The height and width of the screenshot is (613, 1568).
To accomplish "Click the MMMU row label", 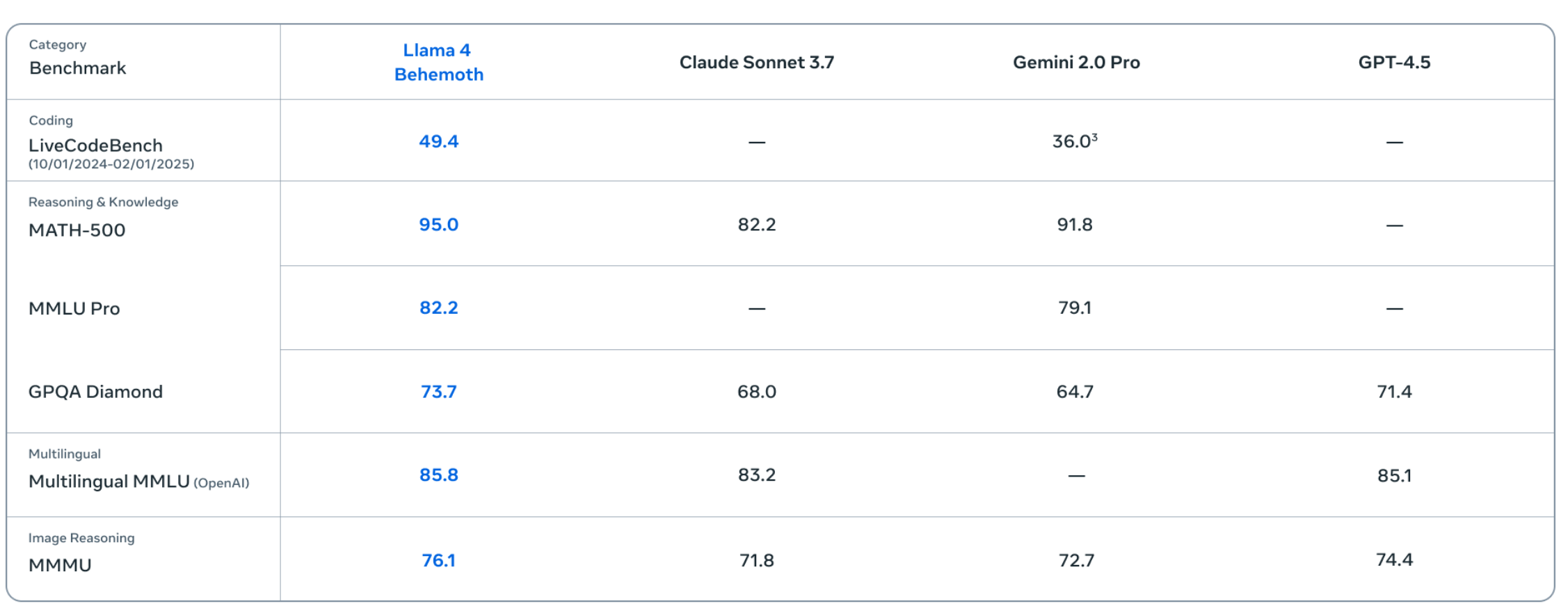I will [x=60, y=565].
